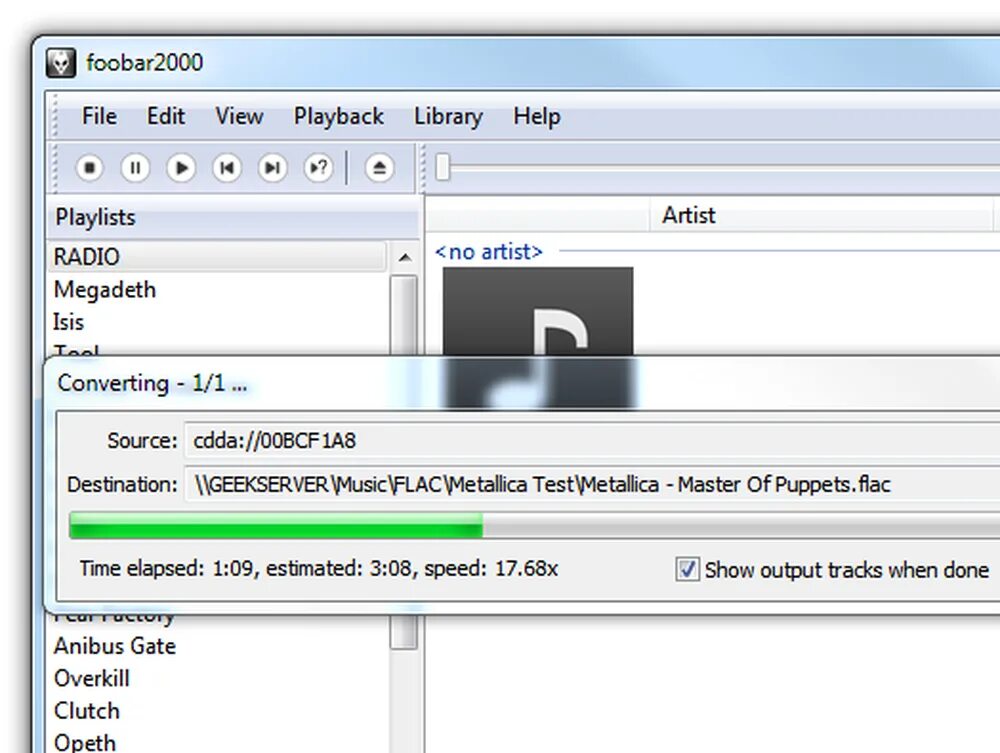Image resolution: width=1000 pixels, height=753 pixels.
Task: Click the Playlists panel header
Action: tap(233, 217)
